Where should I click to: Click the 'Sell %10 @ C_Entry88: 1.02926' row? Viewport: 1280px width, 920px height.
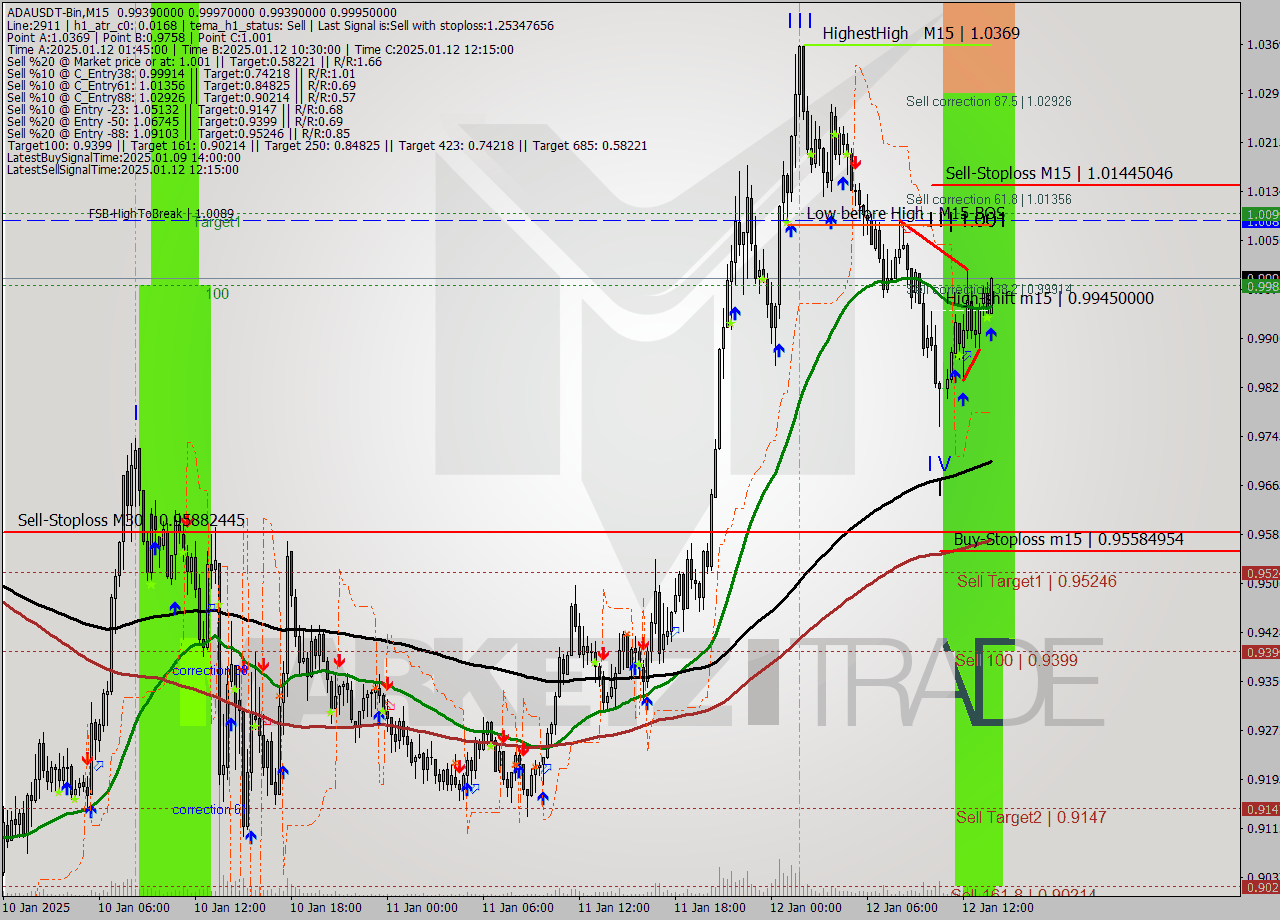click(x=181, y=98)
